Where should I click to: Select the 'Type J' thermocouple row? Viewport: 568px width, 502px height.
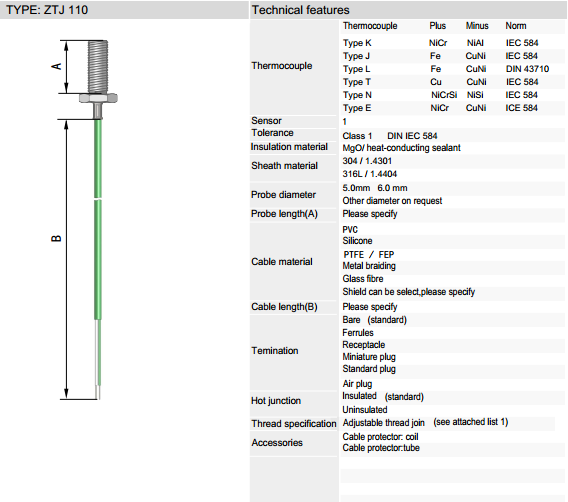pyautogui.click(x=452, y=56)
